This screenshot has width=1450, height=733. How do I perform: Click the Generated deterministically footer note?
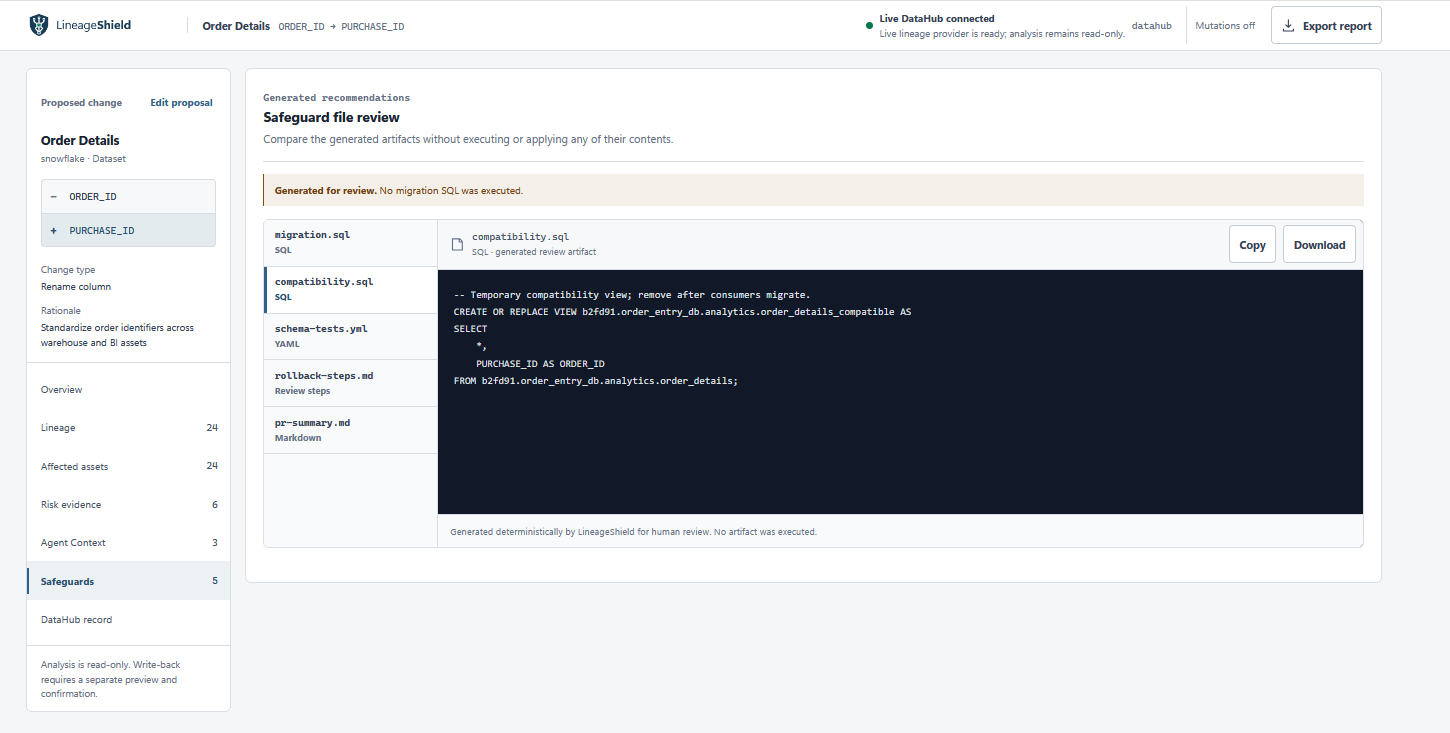point(633,532)
